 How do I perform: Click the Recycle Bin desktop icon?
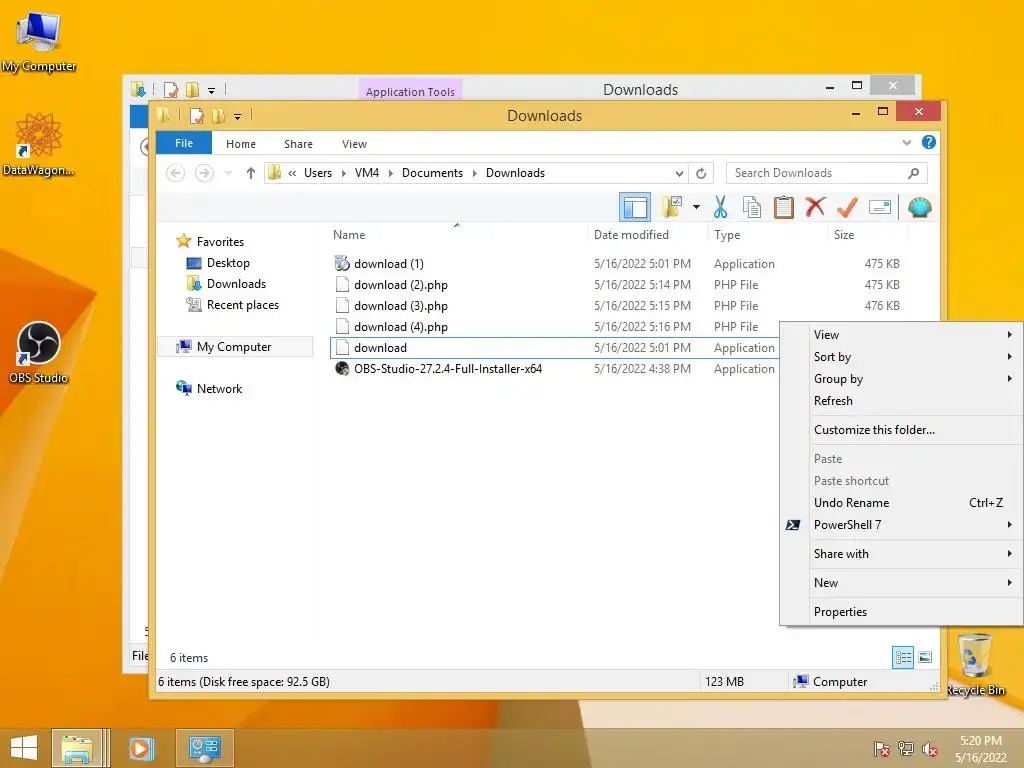pyautogui.click(x=975, y=664)
